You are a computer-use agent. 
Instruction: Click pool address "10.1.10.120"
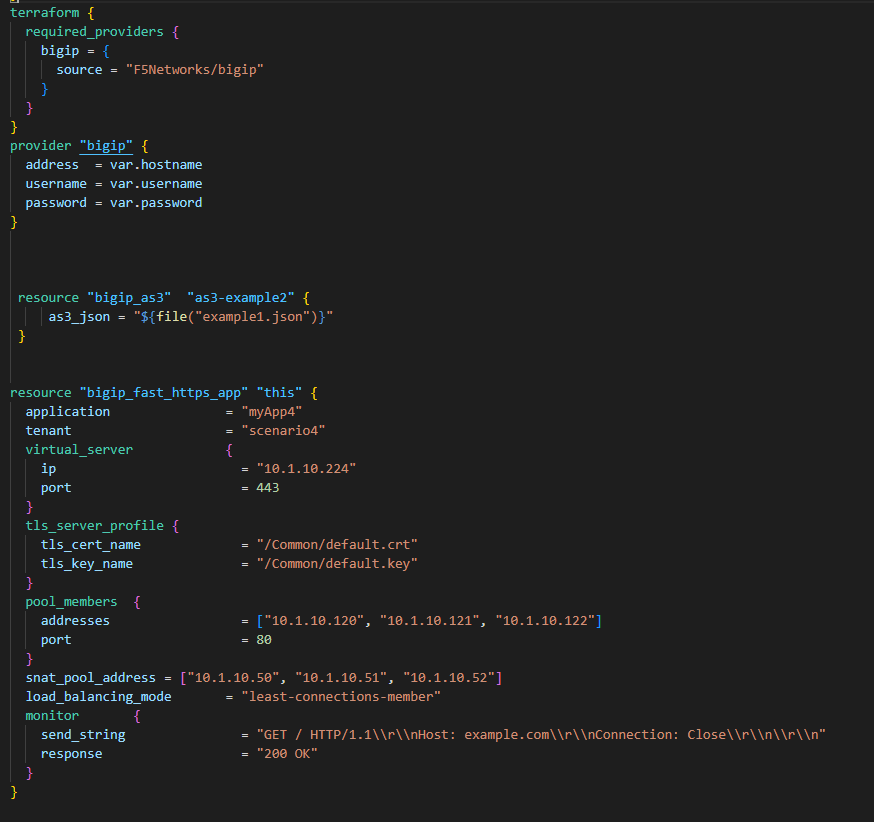[314, 621]
